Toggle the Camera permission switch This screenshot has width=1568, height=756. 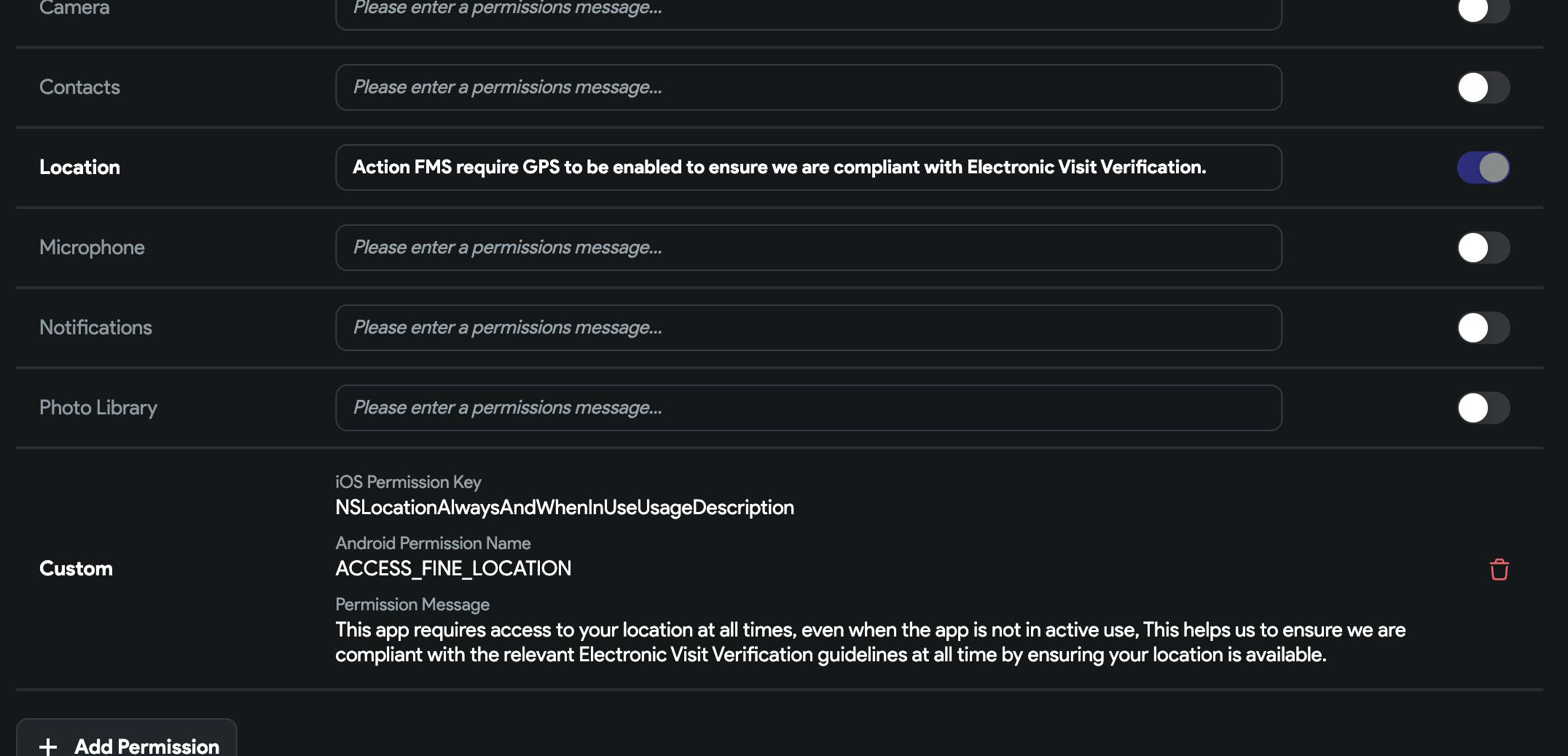1483,10
